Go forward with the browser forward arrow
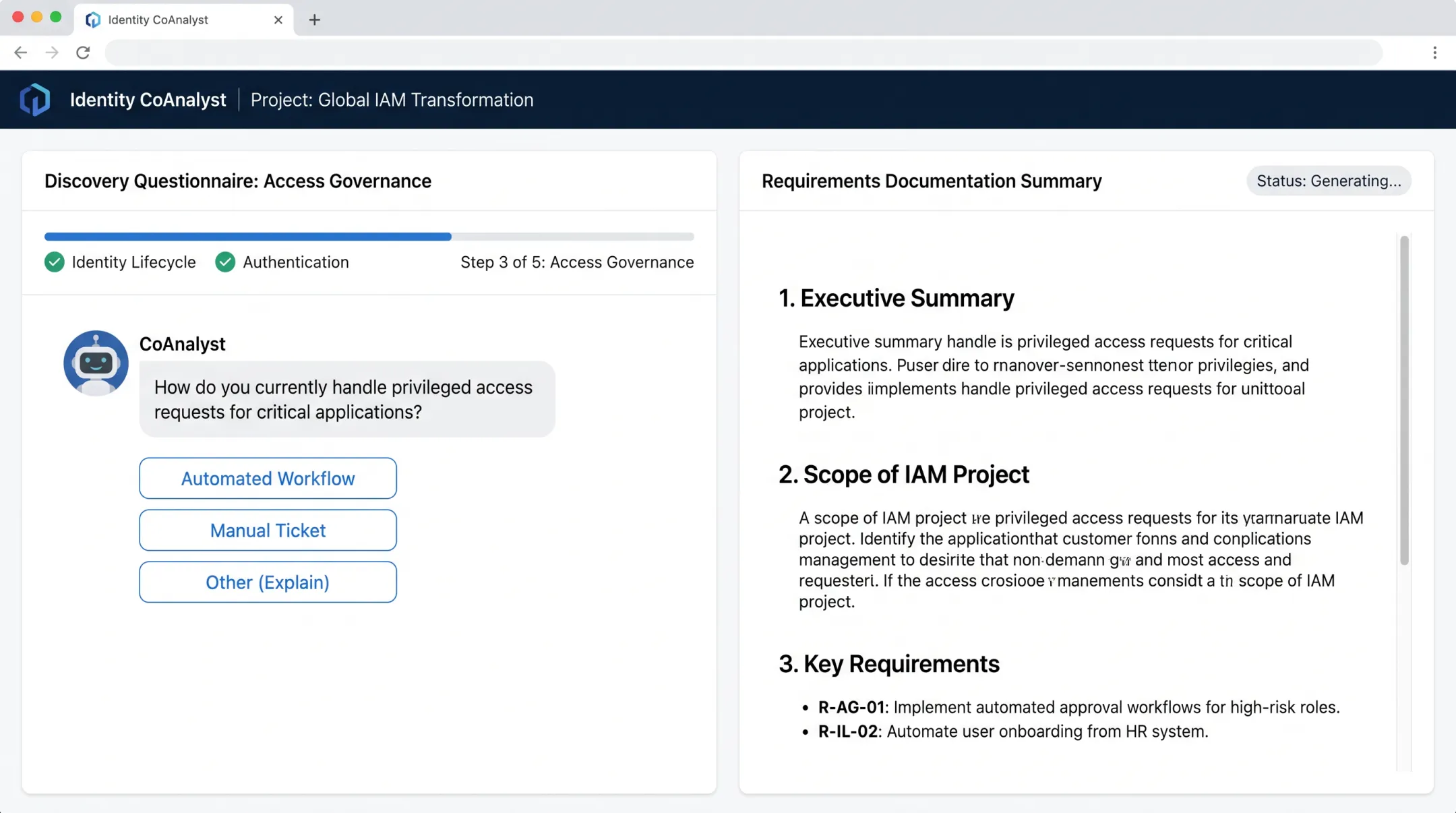 coord(52,53)
